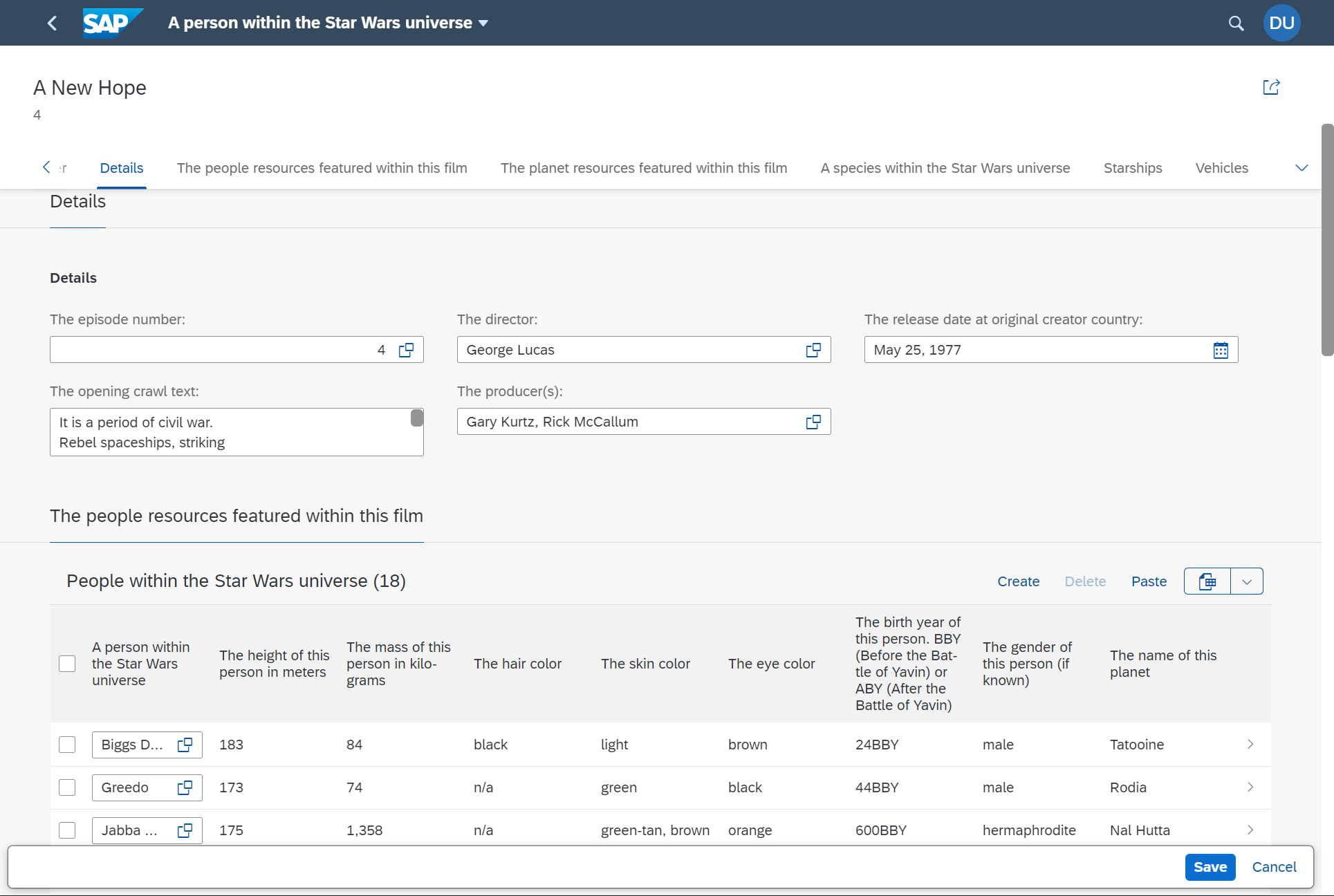Open value help for episode number field
Image resolution: width=1334 pixels, height=896 pixels.
point(406,350)
